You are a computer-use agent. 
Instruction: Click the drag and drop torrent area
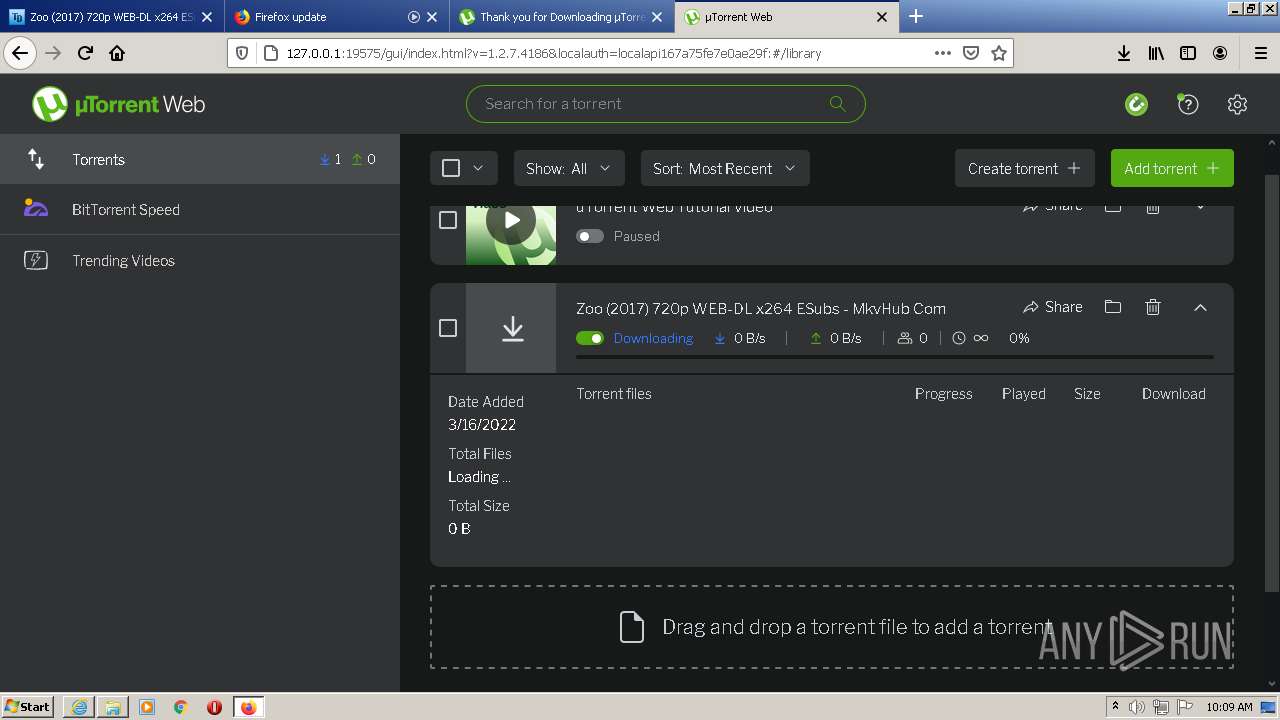832,627
